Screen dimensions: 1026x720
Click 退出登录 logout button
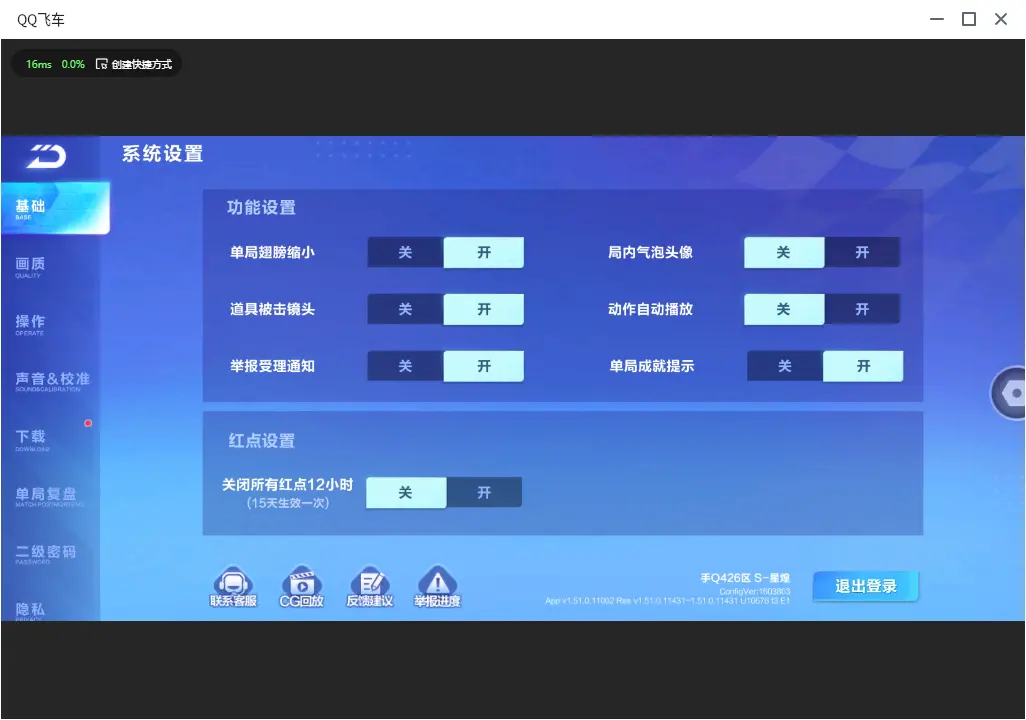866,586
